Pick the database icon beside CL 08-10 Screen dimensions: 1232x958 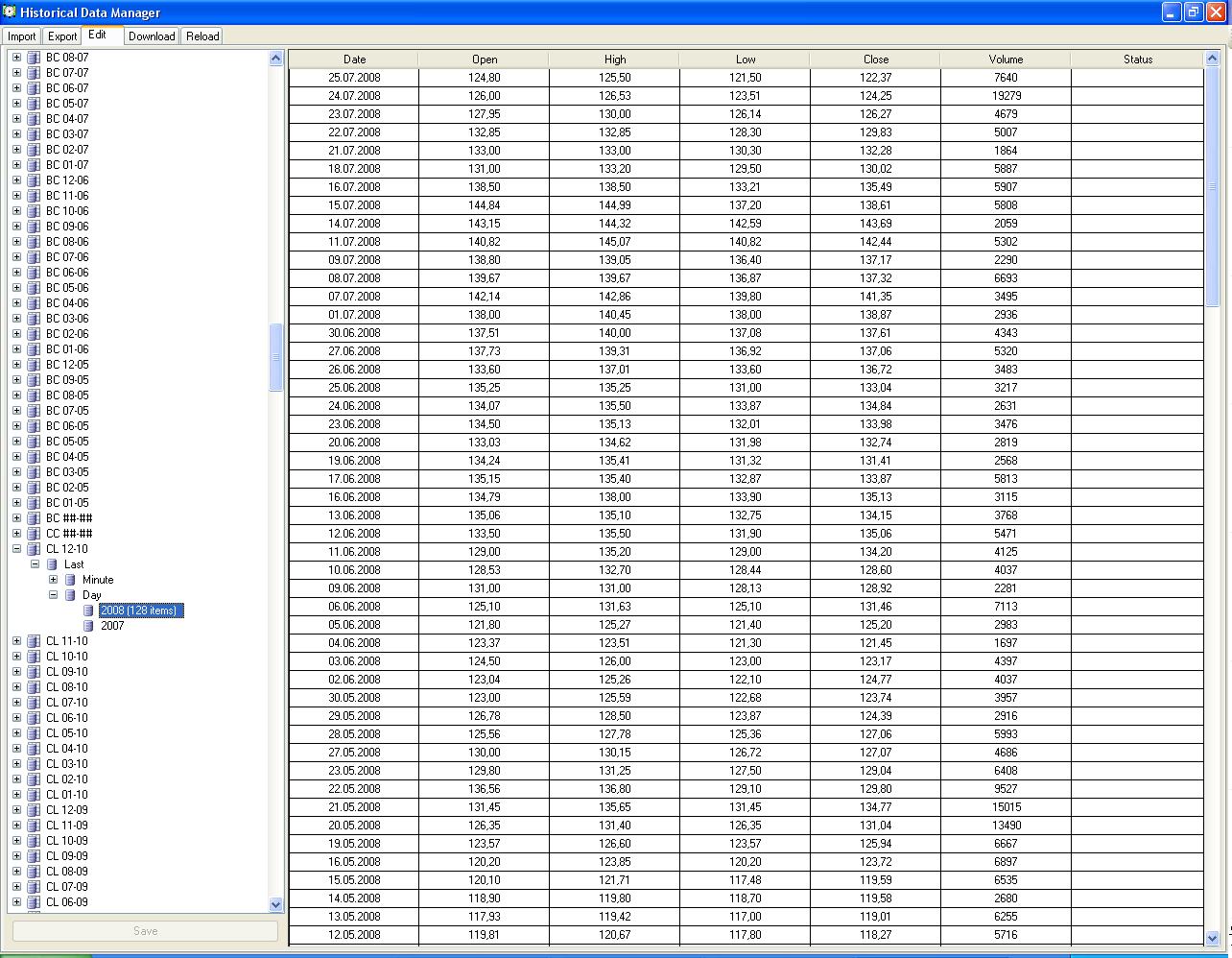click(34, 687)
